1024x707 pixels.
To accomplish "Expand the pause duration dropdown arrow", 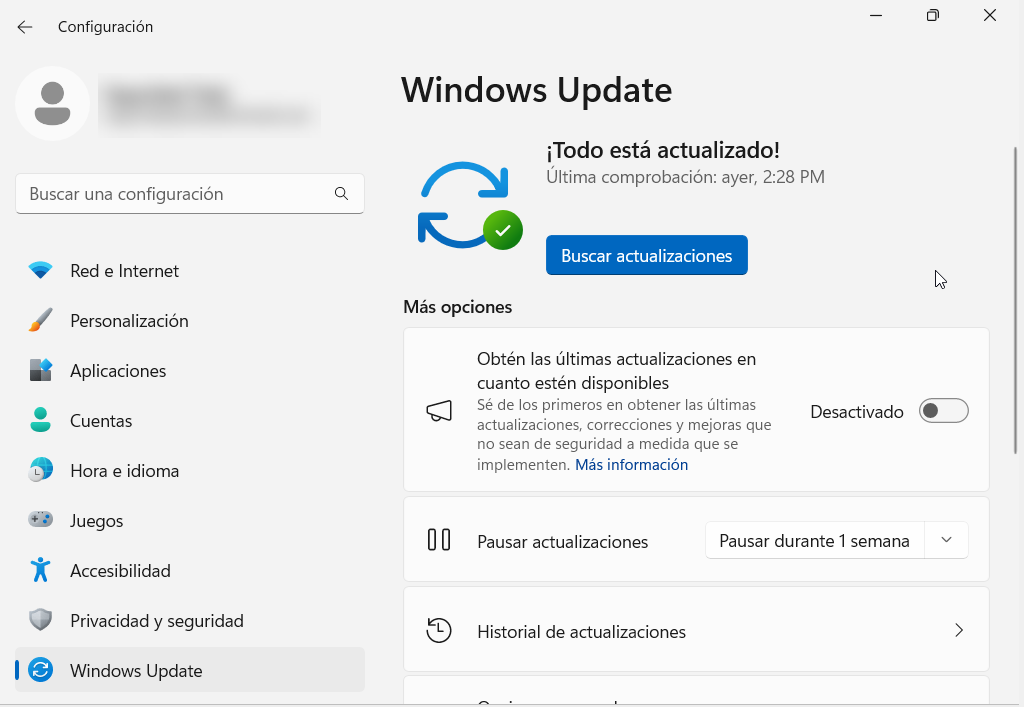I will pos(946,540).
